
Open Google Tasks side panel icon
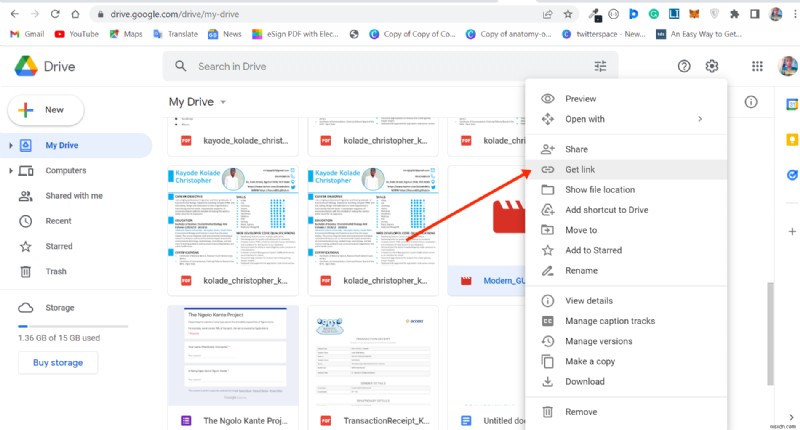pyautogui.click(x=792, y=175)
